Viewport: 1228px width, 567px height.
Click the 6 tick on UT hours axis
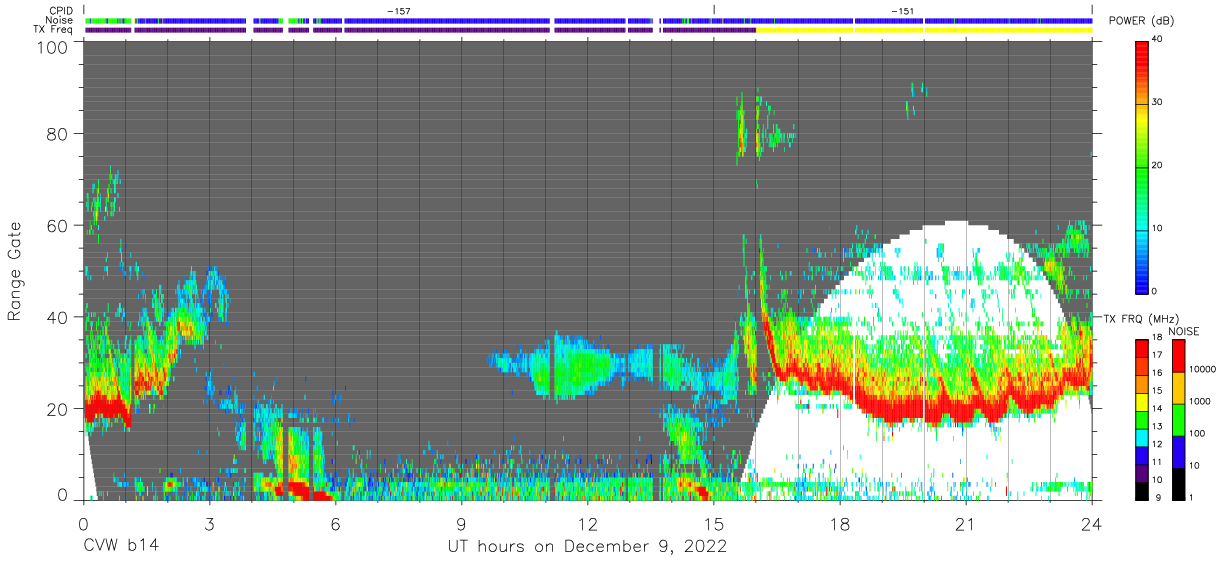335,523
